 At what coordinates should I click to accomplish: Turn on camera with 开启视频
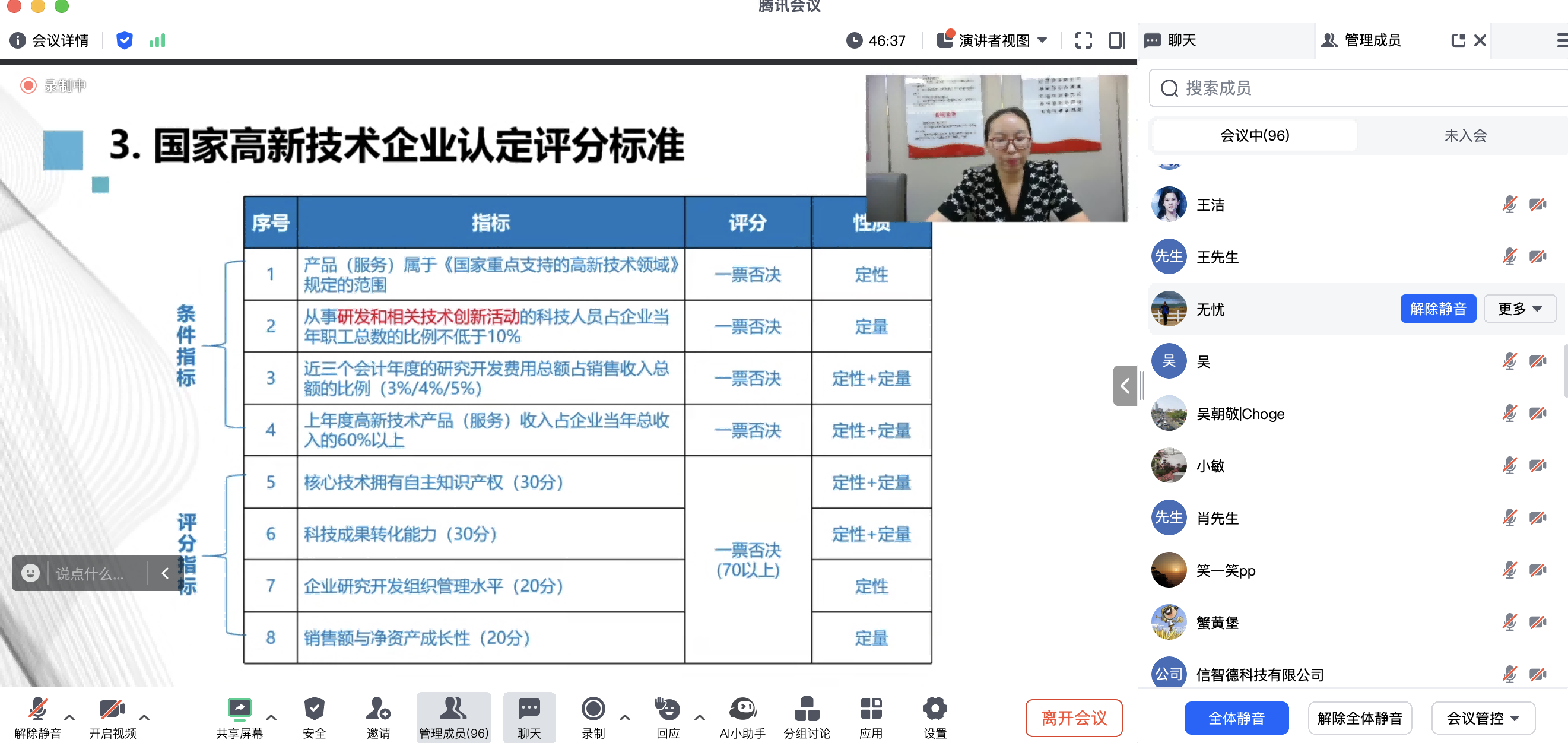coord(112,709)
